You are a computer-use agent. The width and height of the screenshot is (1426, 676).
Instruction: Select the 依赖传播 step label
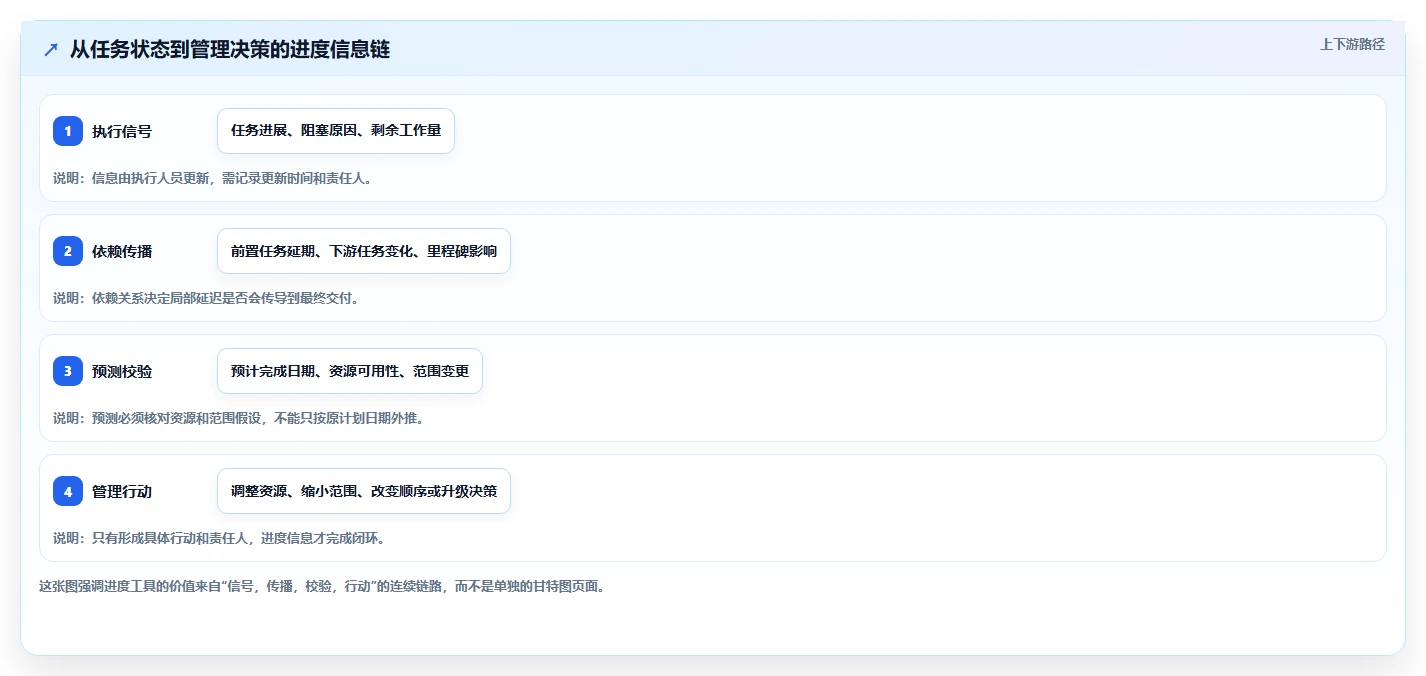coord(122,251)
